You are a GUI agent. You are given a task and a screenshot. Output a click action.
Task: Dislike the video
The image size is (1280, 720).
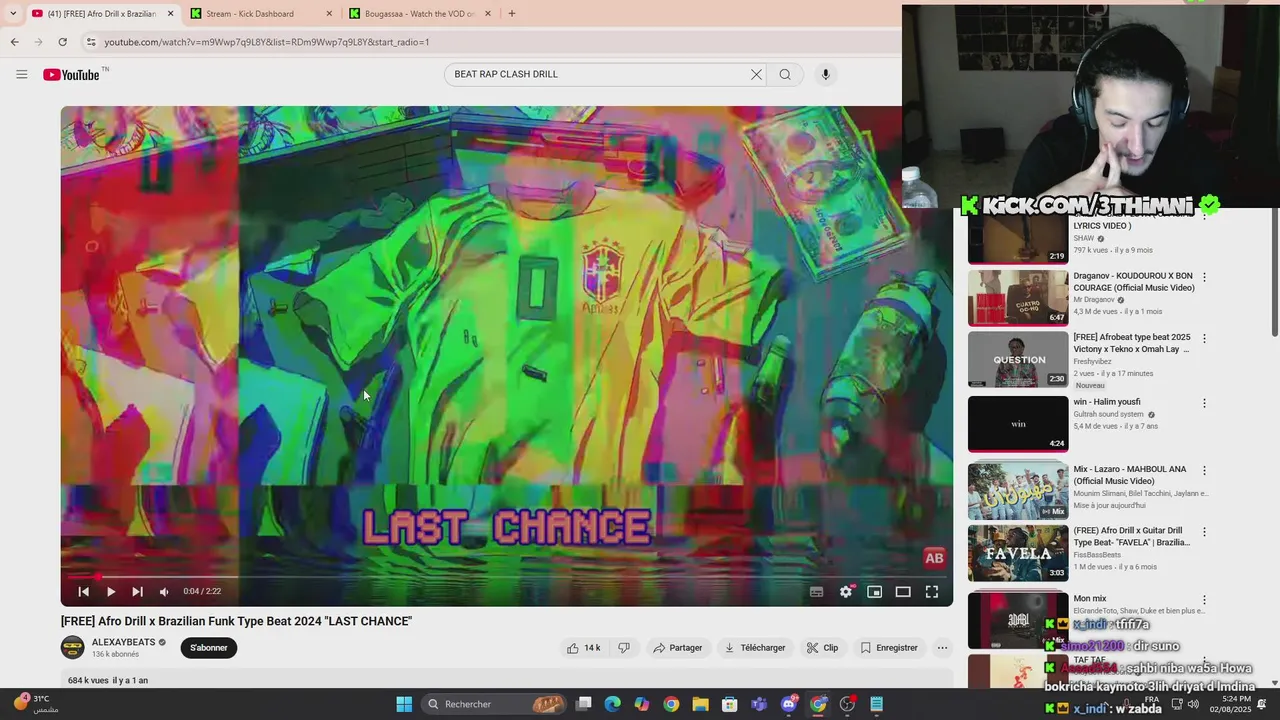(624, 648)
